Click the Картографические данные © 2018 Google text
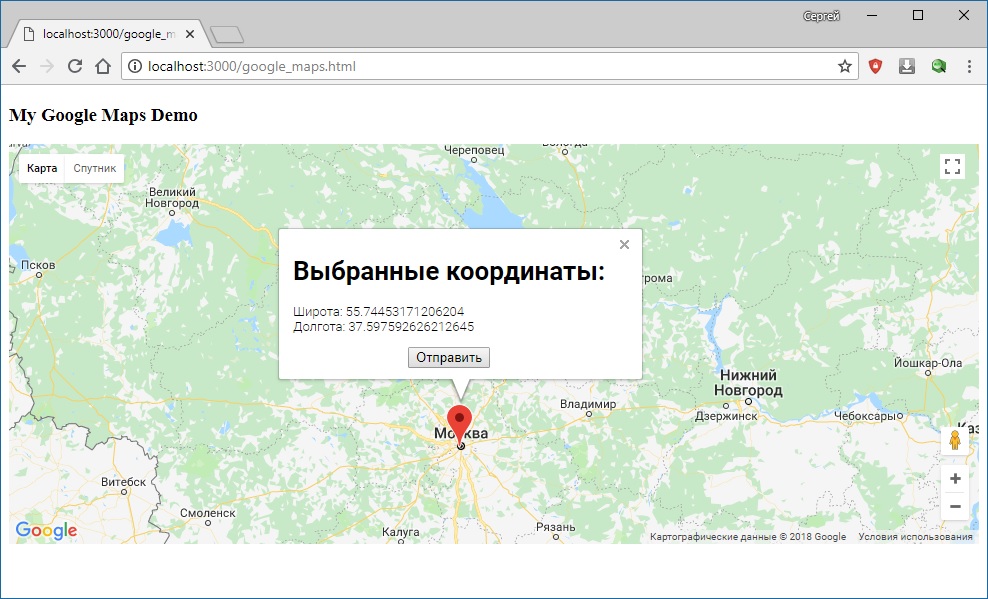 click(x=748, y=537)
